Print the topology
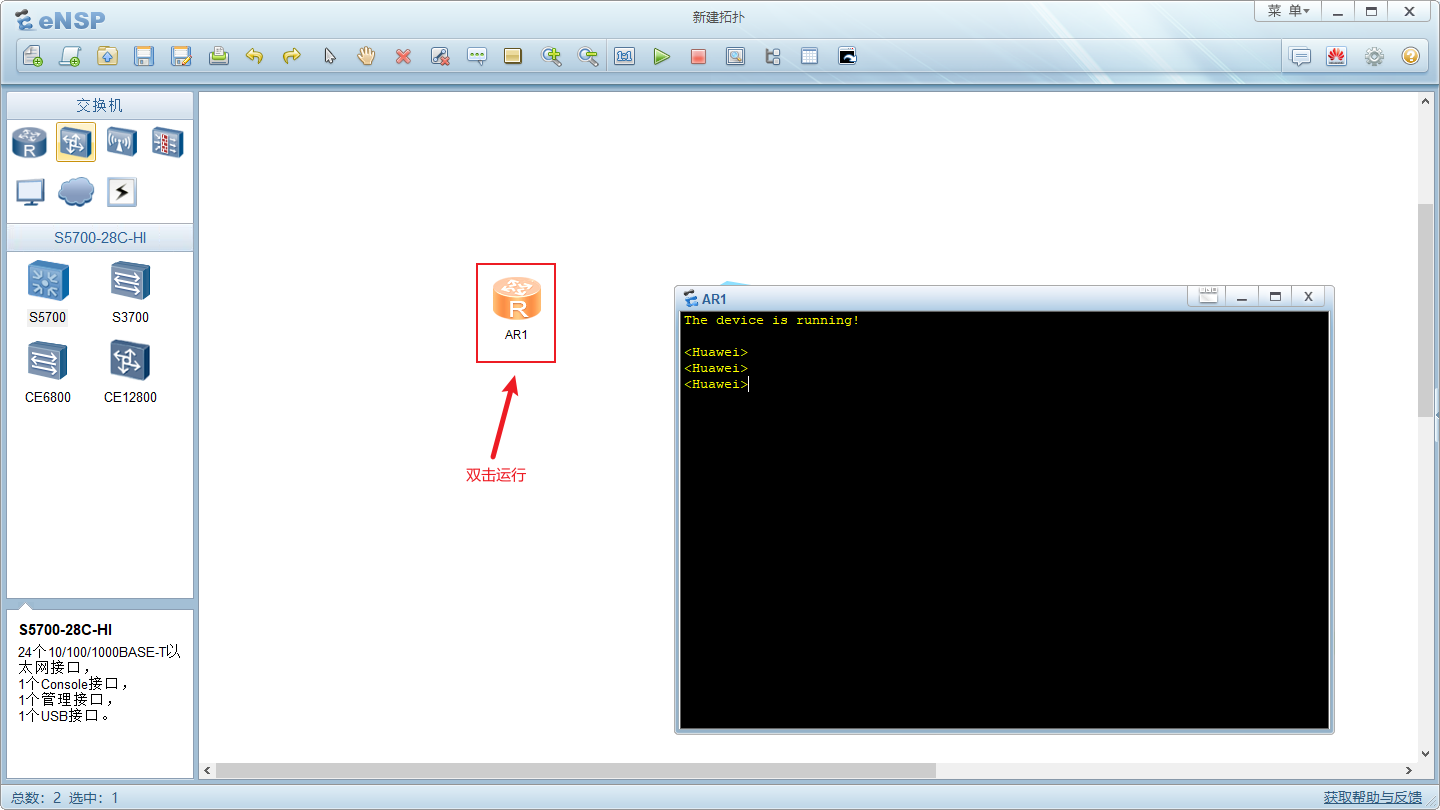The image size is (1440, 810). pos(218,56)
